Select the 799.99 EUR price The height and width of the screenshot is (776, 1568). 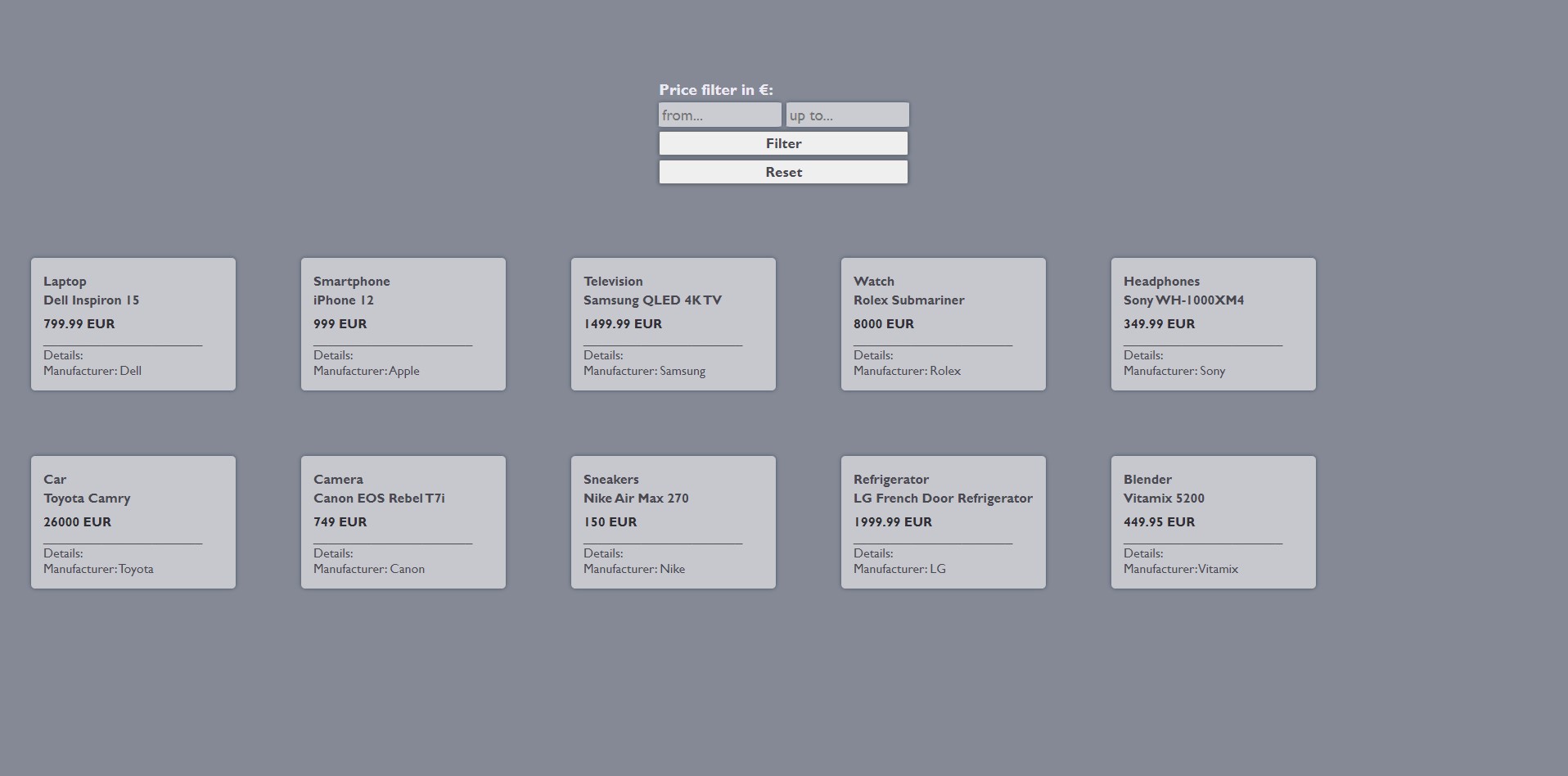coord(79,324)
